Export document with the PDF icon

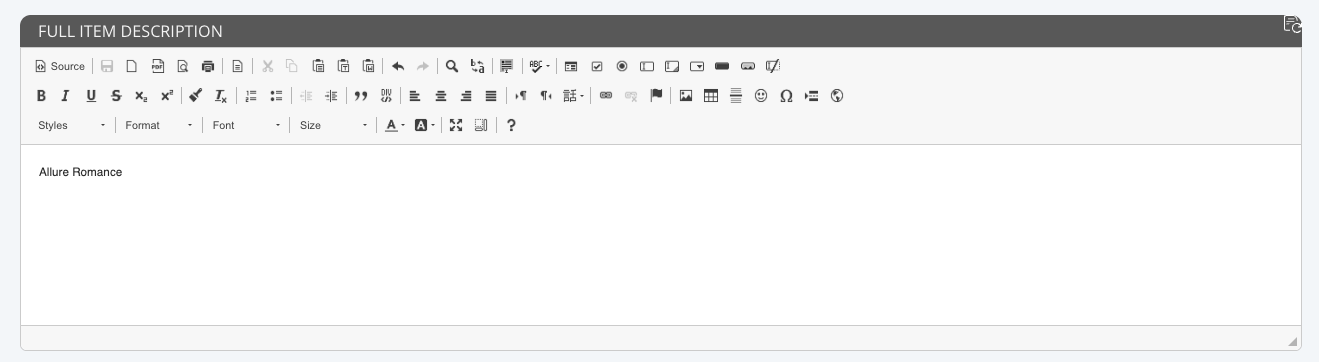click(x=158, y=66)
